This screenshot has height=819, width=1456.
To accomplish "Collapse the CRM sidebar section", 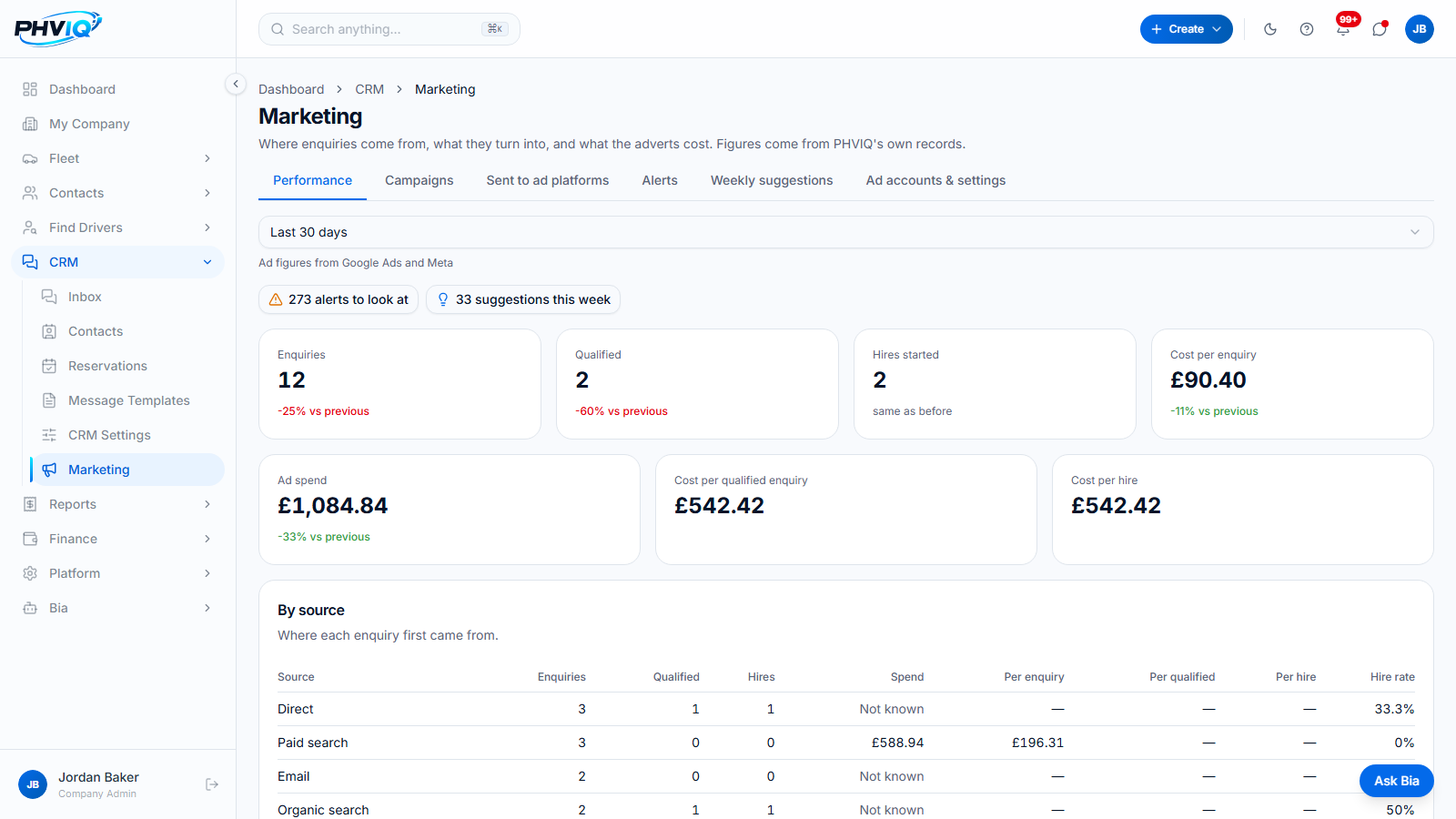I will 118,262.
